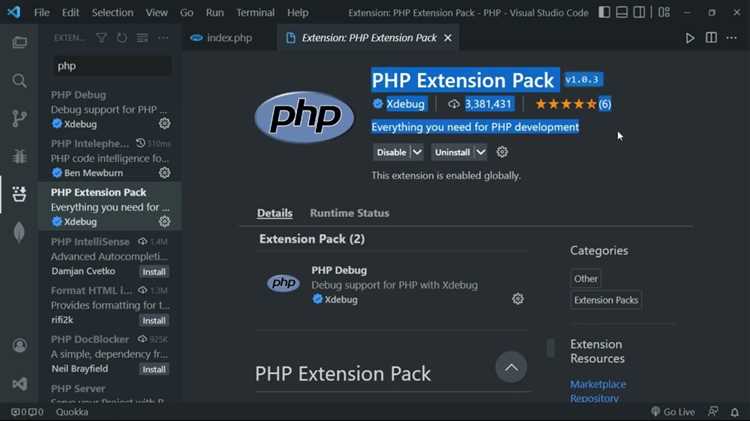Open manage gear for PHP Debug in sidebar
750x421 pixels.
click(165, 123)
